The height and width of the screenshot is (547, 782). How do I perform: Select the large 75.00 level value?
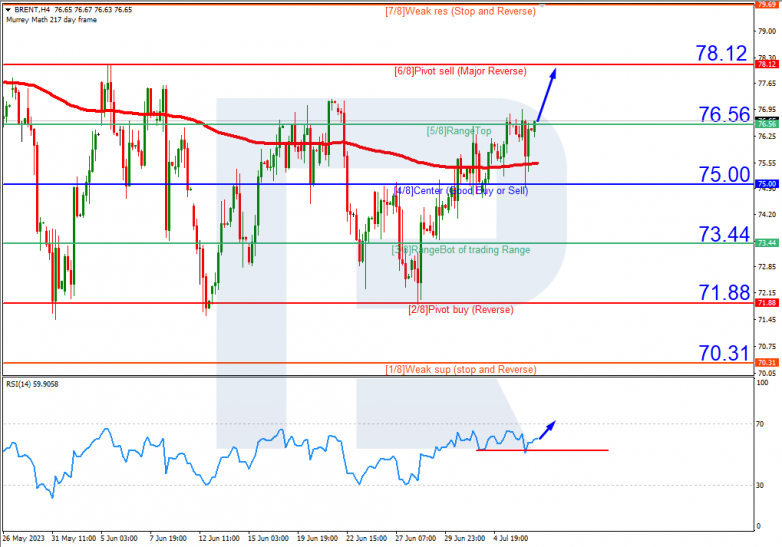pos(724,175)
